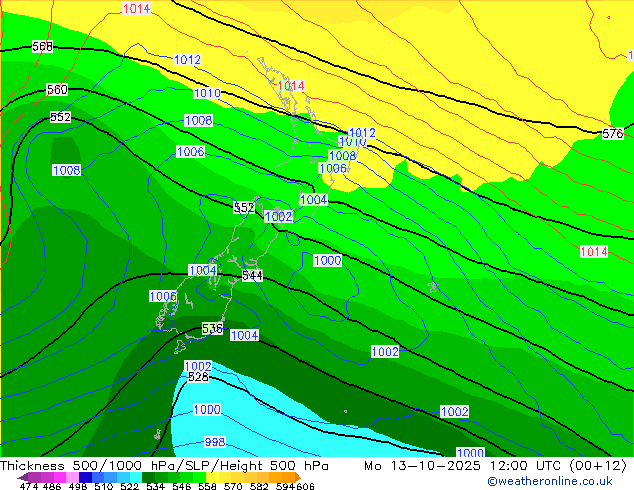This screenshot has width=634, height=490.
Task: Click the blue 1004 label left of the 544
Action: (203, 270)
